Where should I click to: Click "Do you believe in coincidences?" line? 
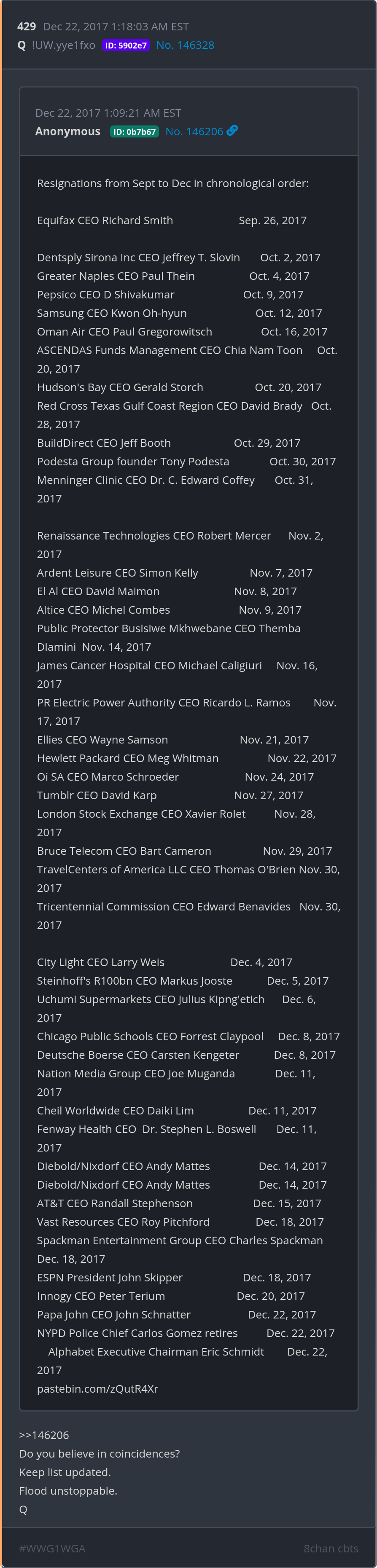click(99, 1454)
